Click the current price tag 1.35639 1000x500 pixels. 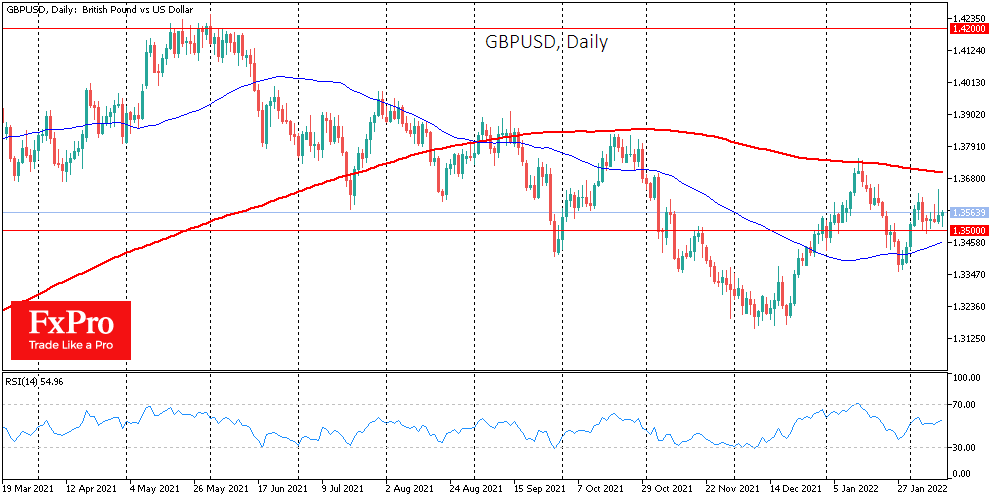970,213
